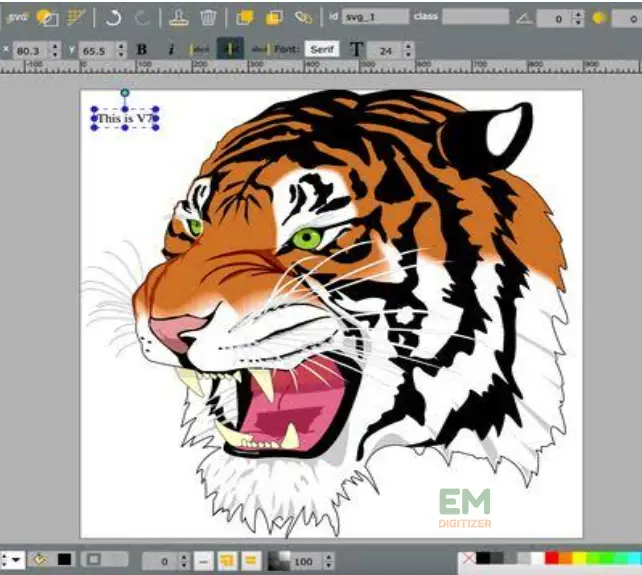Undo the last action
The height and width of the screenshot is (575, 642).
(113, 18)
